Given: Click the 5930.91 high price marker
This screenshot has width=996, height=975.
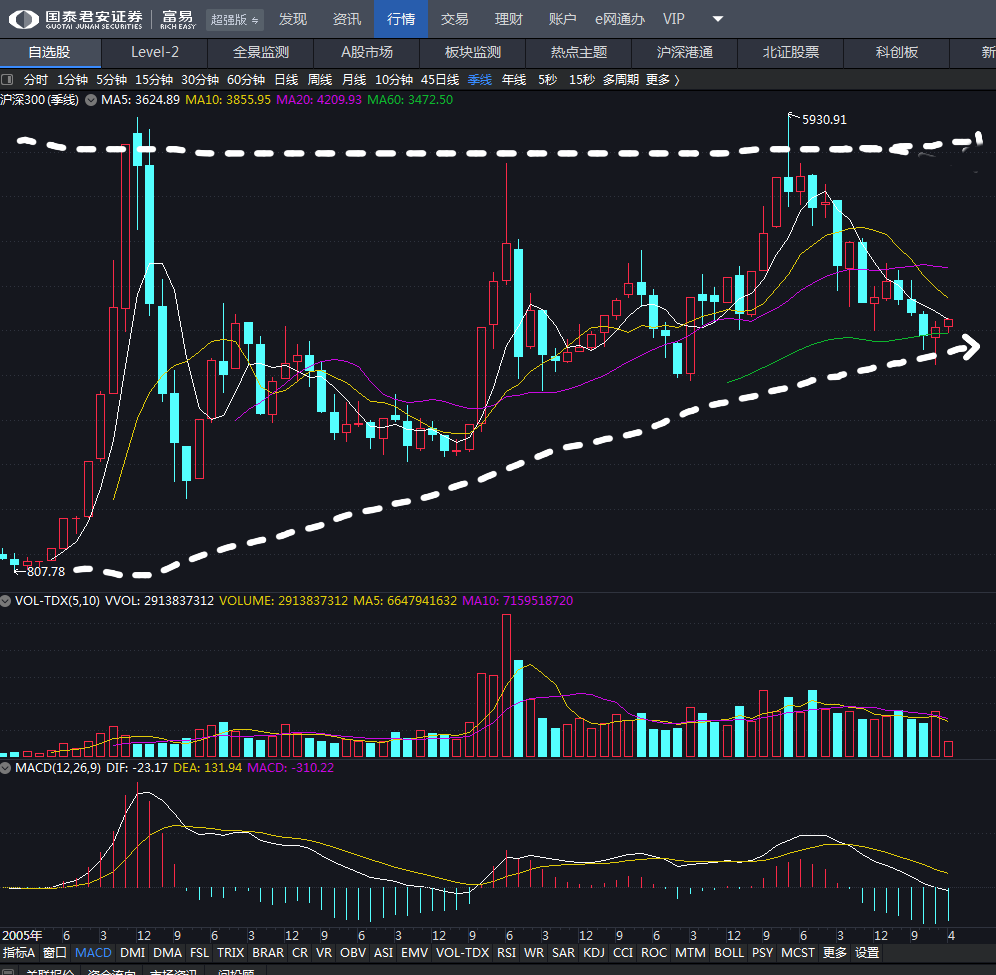Looking at the screenshot, I should click(824, 120).
